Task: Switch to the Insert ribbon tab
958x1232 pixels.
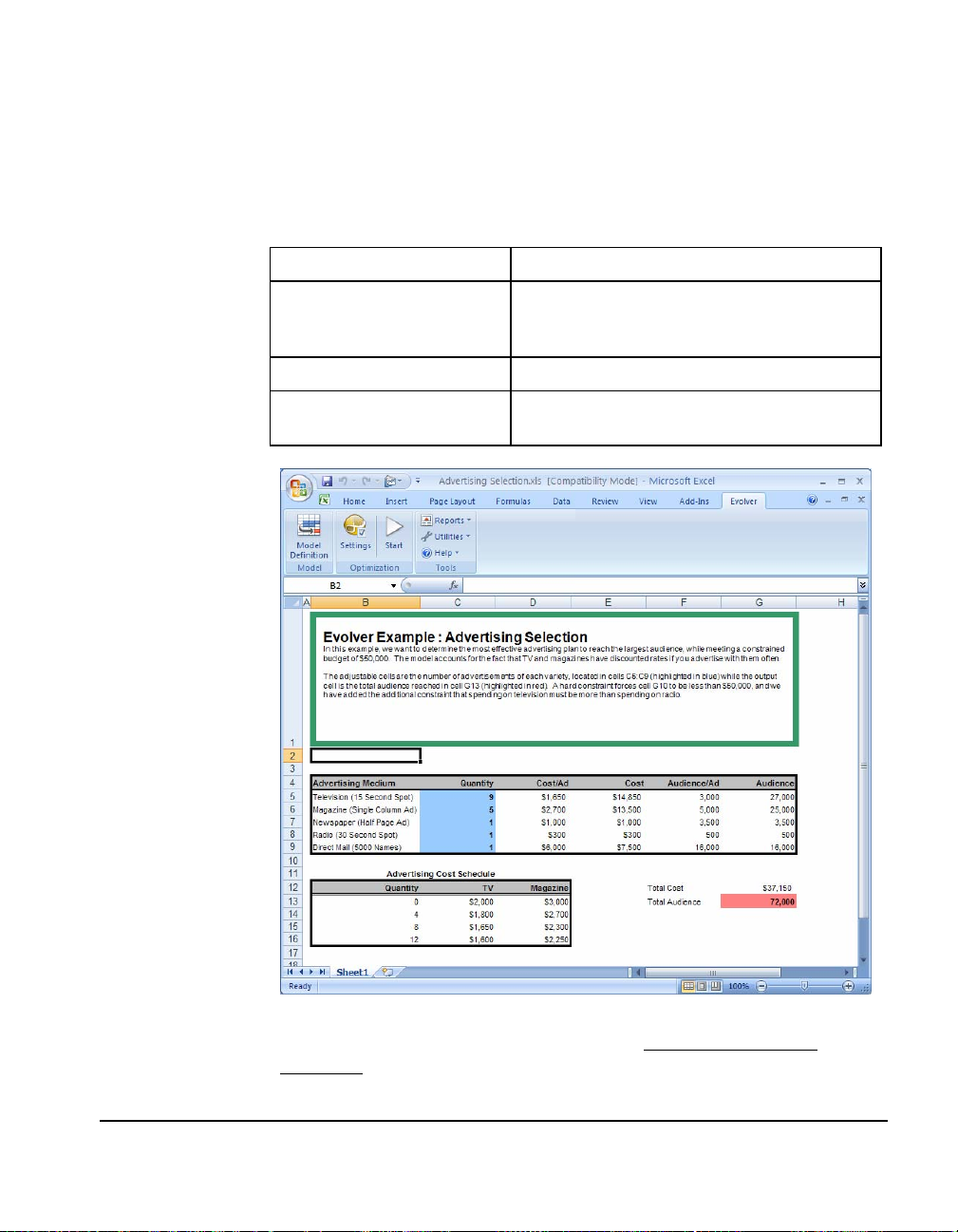Action: pyautogui.click(x=396, y=502)
